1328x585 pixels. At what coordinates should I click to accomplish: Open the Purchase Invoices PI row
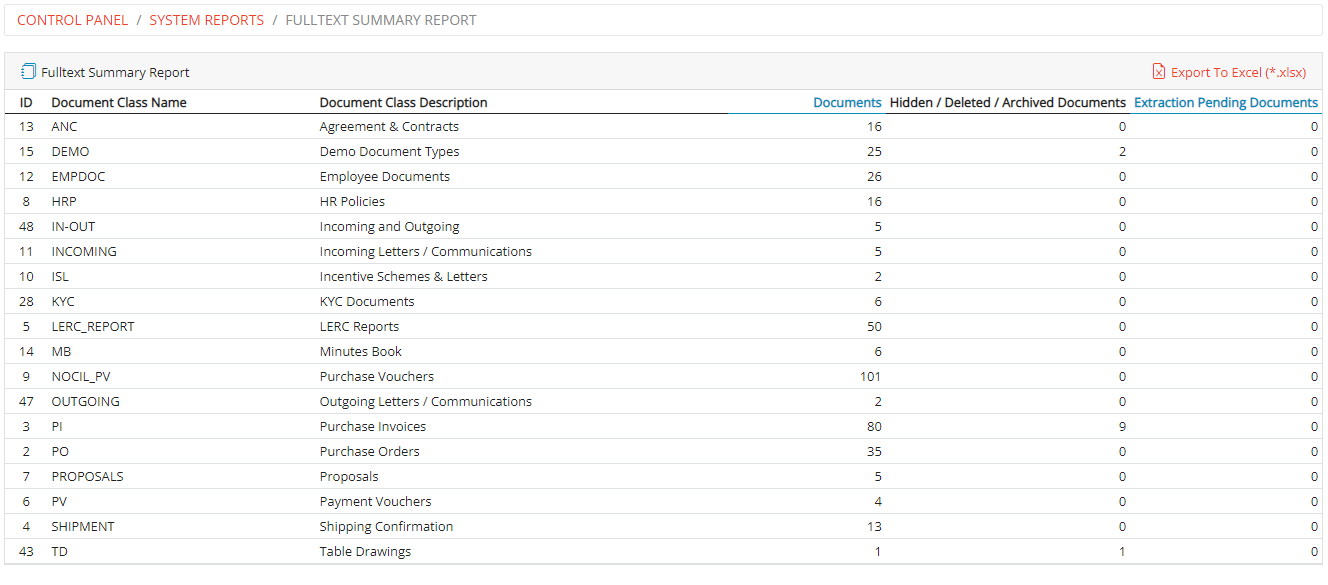click(x=57, y=426)
